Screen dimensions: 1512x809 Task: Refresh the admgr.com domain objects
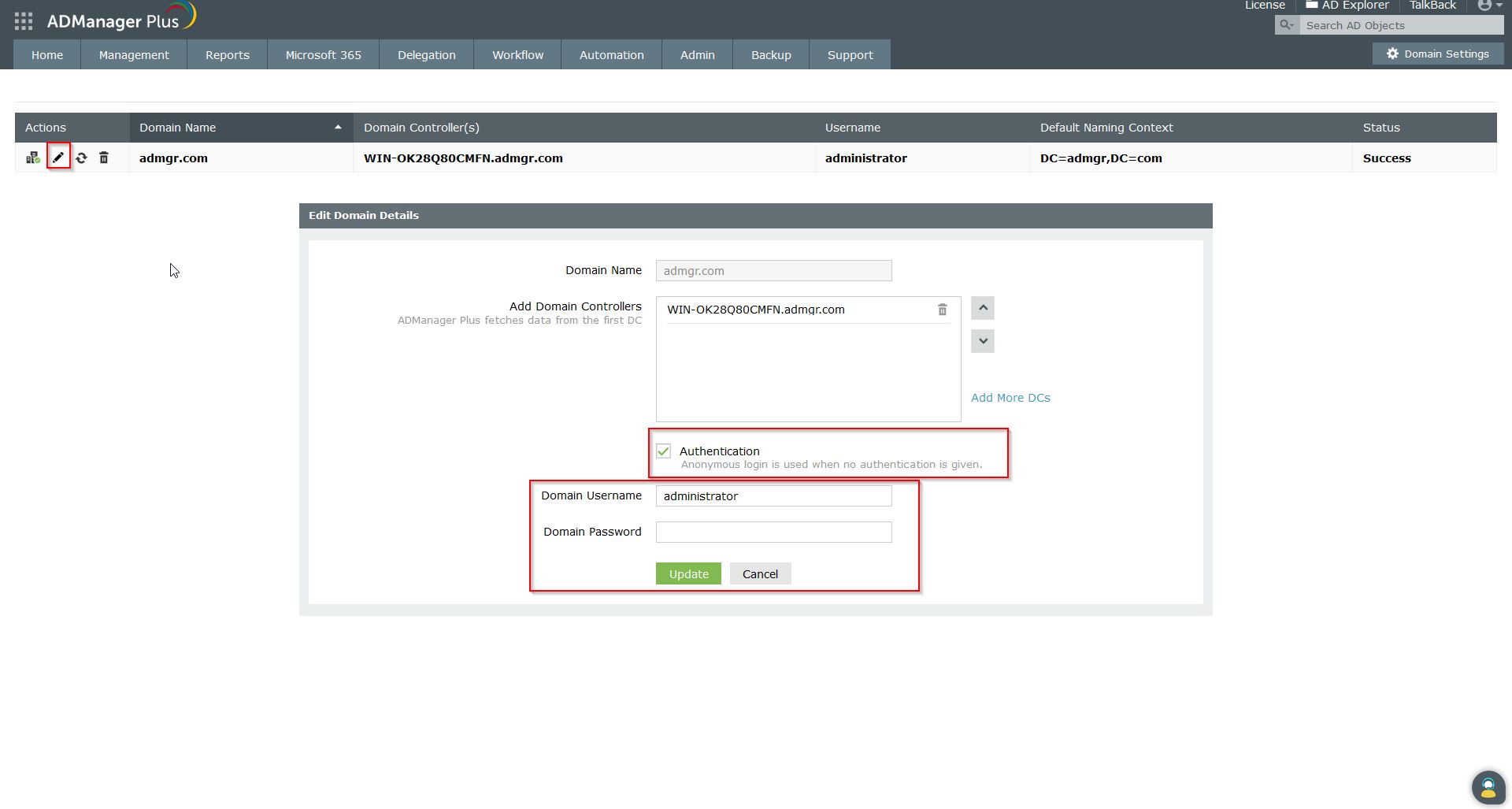(x=81, y=158)
